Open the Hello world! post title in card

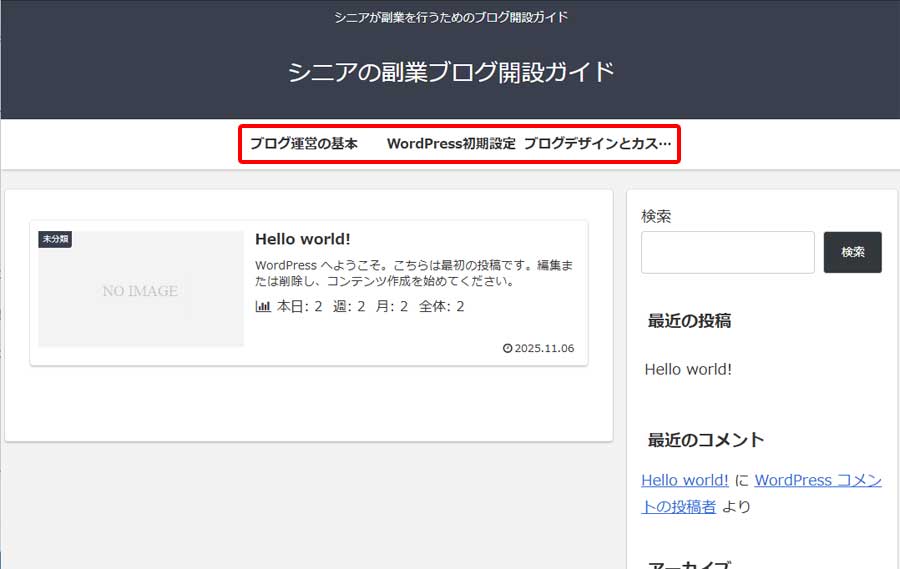[x=302, y=239]
